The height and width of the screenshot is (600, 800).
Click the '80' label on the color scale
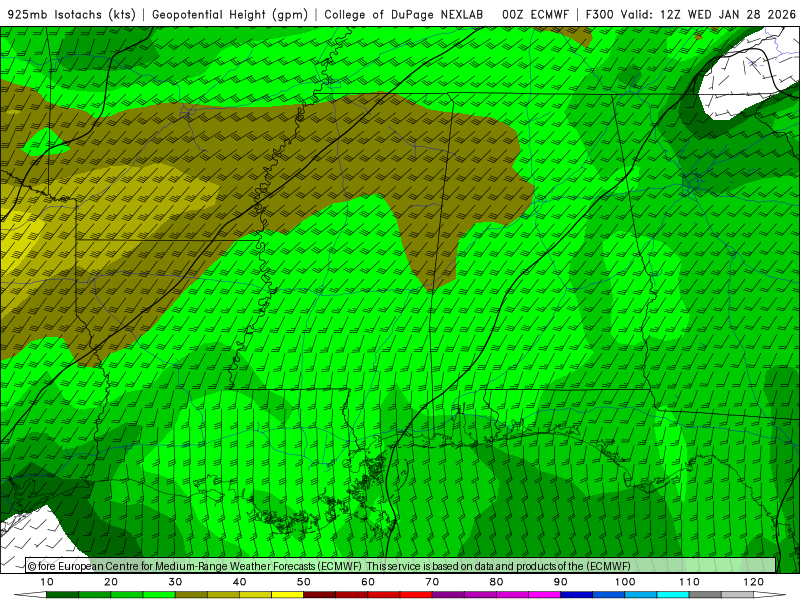[x=496, y=582]
